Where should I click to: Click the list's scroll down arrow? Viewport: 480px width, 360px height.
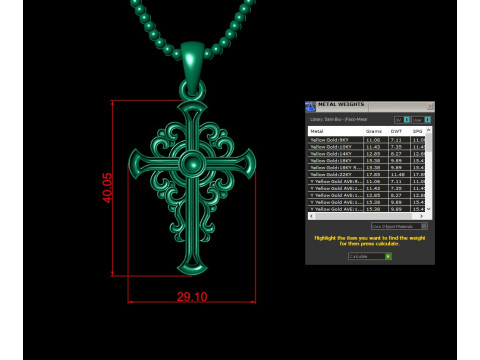click(429, 209)
